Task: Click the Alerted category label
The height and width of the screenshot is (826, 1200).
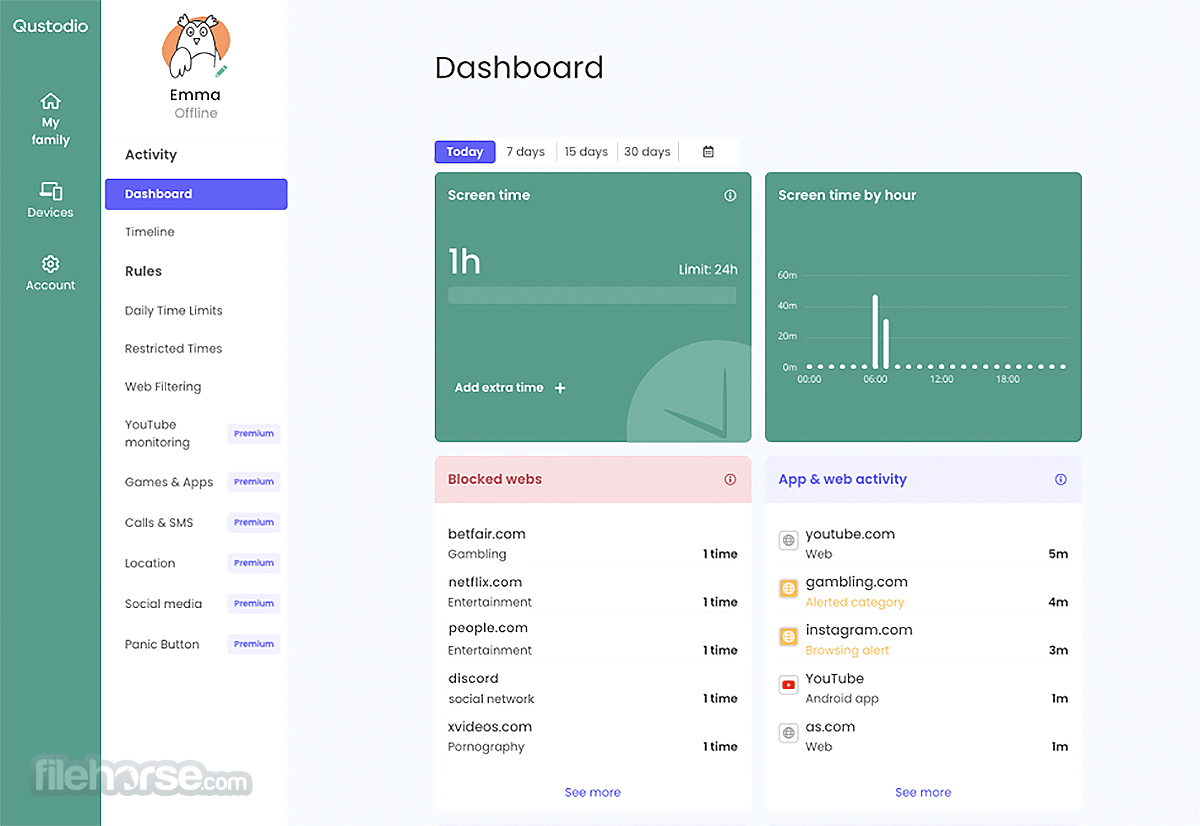Action: pos(855,602)
